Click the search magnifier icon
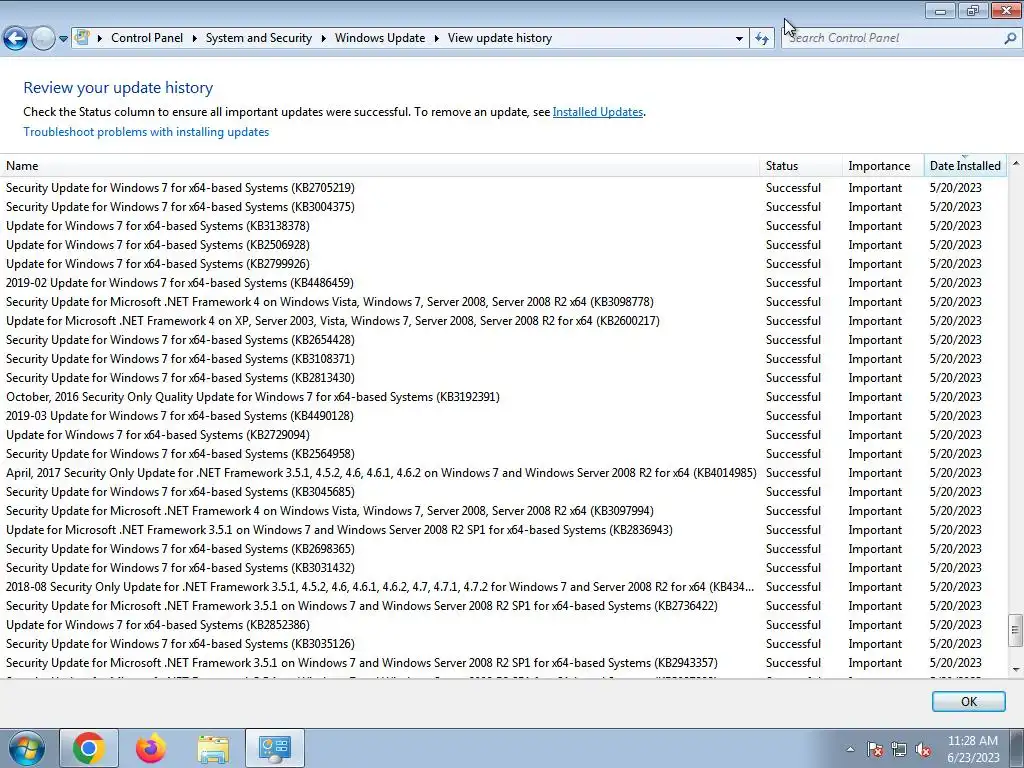 click(x=1010, y=38)
